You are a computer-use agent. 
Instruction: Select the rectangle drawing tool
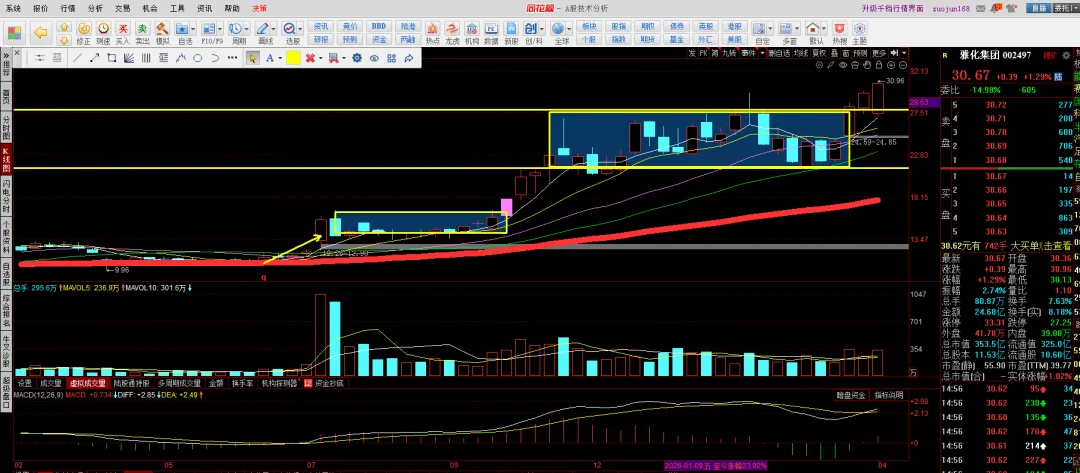111,58
